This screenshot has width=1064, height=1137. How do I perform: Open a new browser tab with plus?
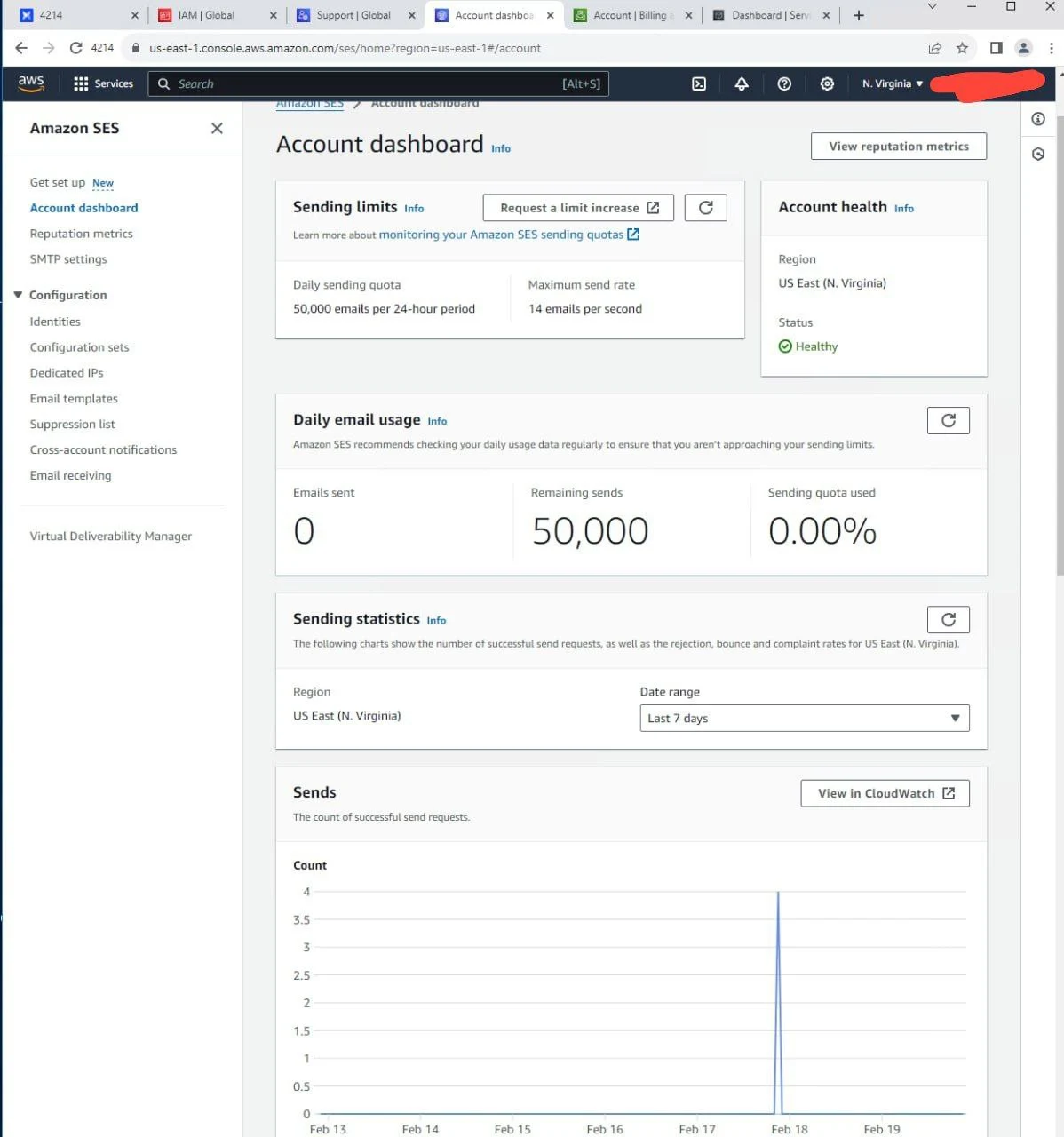pos(859,15)
